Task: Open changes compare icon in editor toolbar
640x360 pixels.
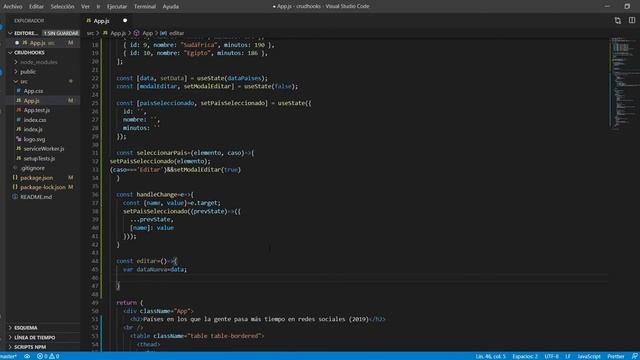Action: [618, 20]
